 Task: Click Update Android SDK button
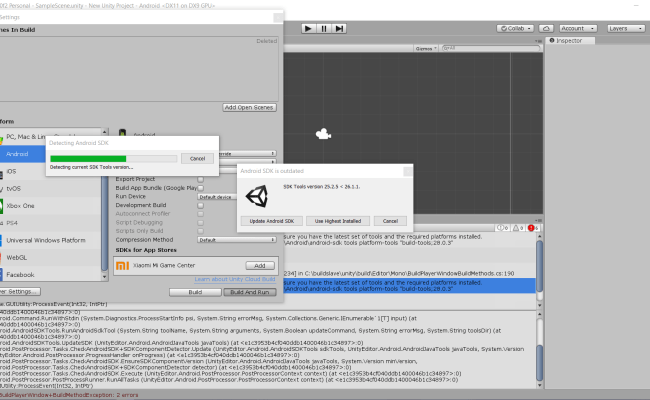(272, 221)
